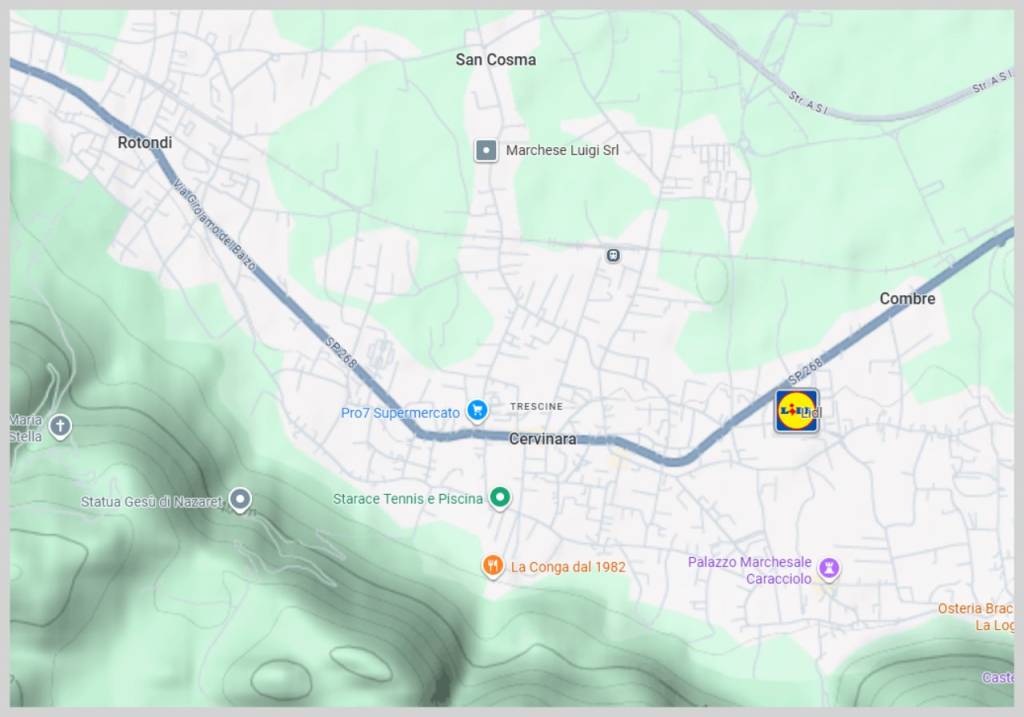Image resolution: width=1024 pixels, height=717 pixels.
Task: Open Palazzo Marchesale Caracciolo purple landmark pin
Action: (x=829, y=568)
